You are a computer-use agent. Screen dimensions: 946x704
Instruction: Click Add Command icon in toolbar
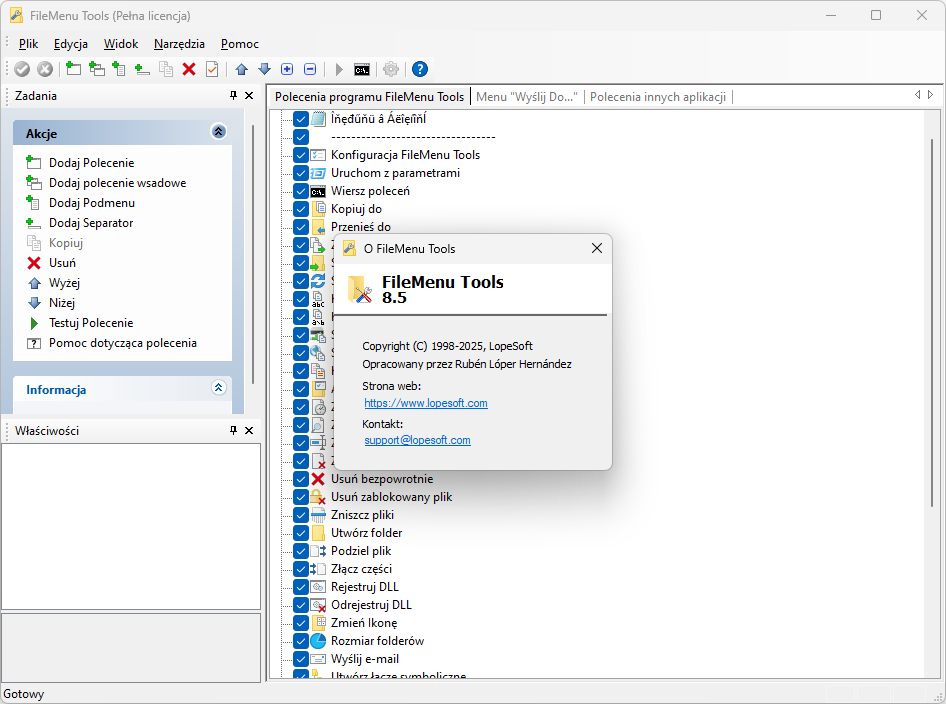click(x=74, y=69)
